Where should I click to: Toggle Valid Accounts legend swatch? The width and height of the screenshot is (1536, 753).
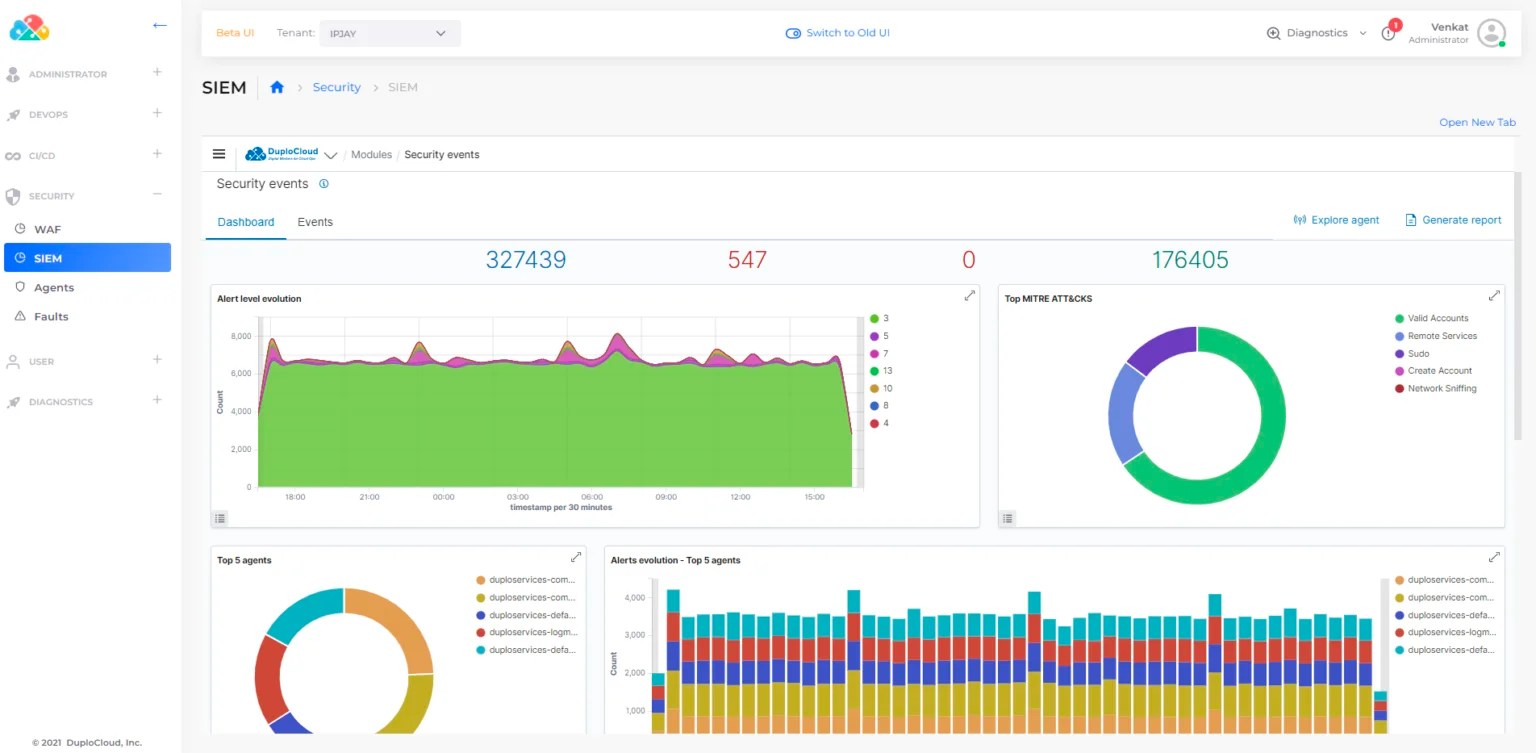point(1399,319)
